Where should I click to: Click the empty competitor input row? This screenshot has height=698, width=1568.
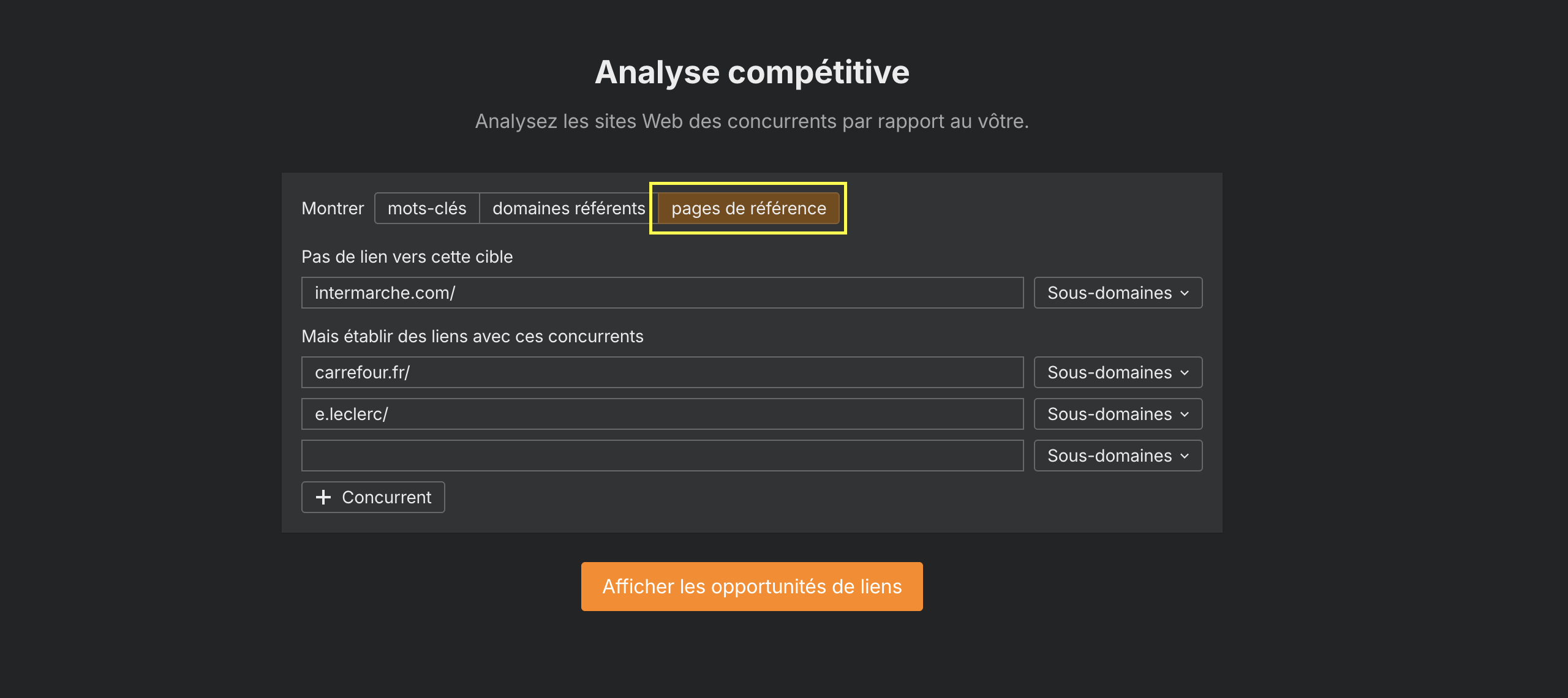(x=661, y=456)
